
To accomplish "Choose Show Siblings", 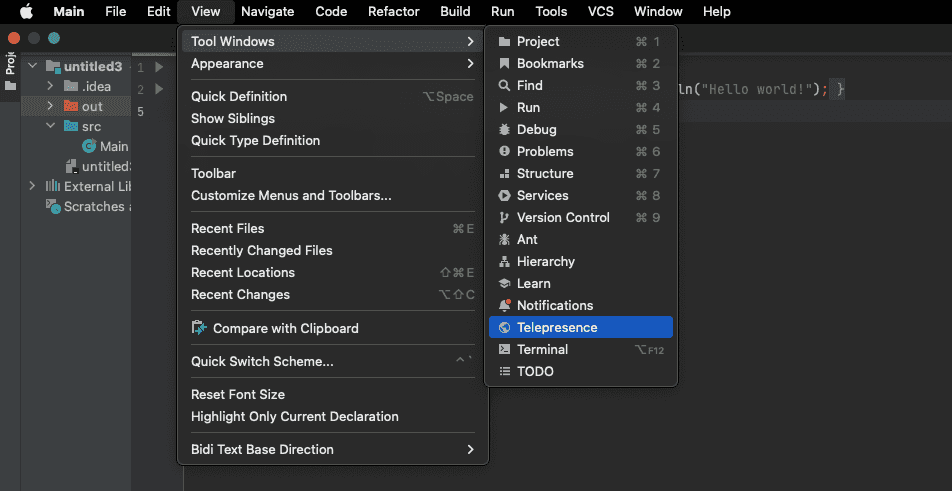I will [x=333, y=118].
